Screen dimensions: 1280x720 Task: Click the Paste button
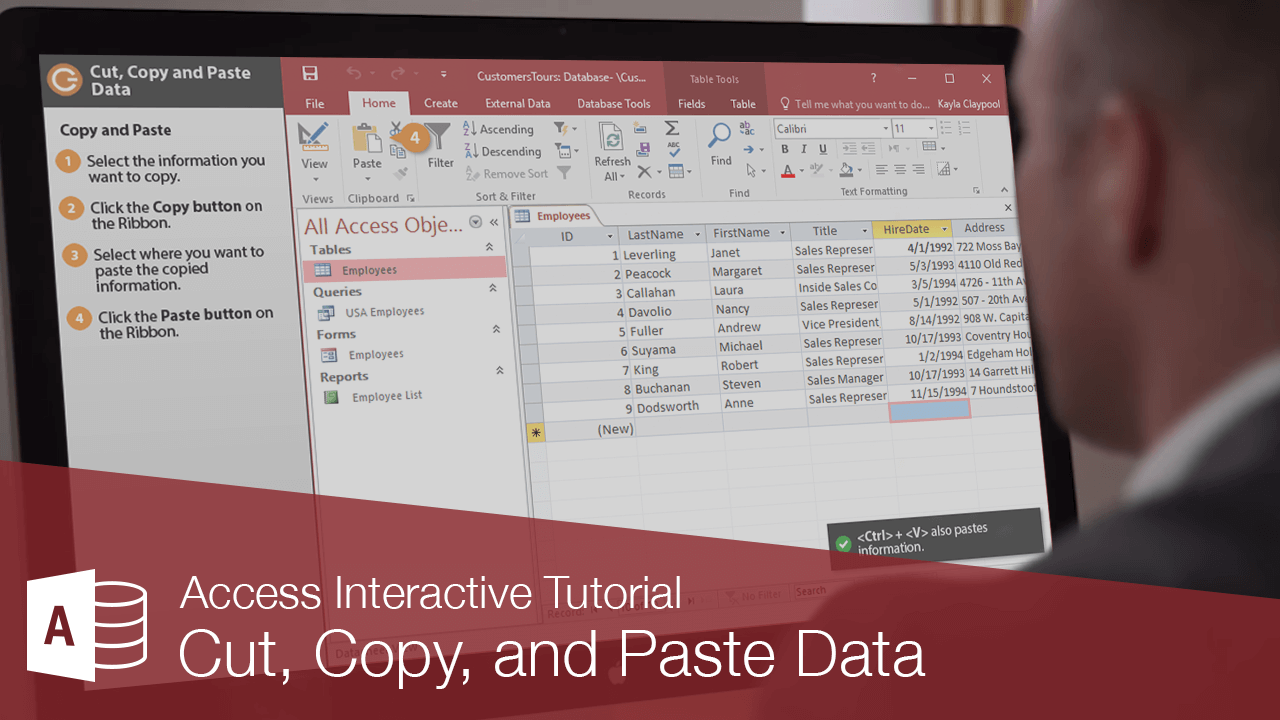(367, 145)
